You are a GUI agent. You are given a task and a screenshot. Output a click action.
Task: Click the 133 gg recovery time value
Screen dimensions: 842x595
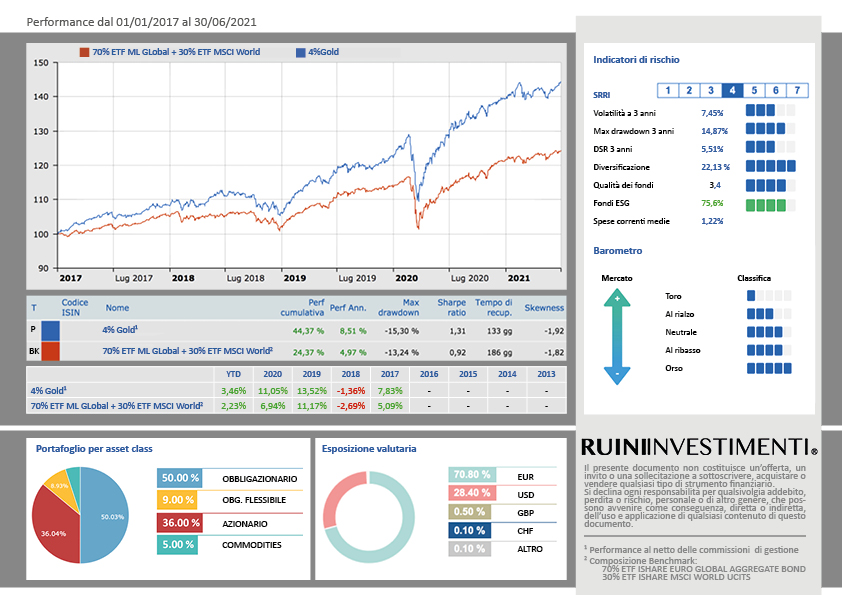[499, 331]
